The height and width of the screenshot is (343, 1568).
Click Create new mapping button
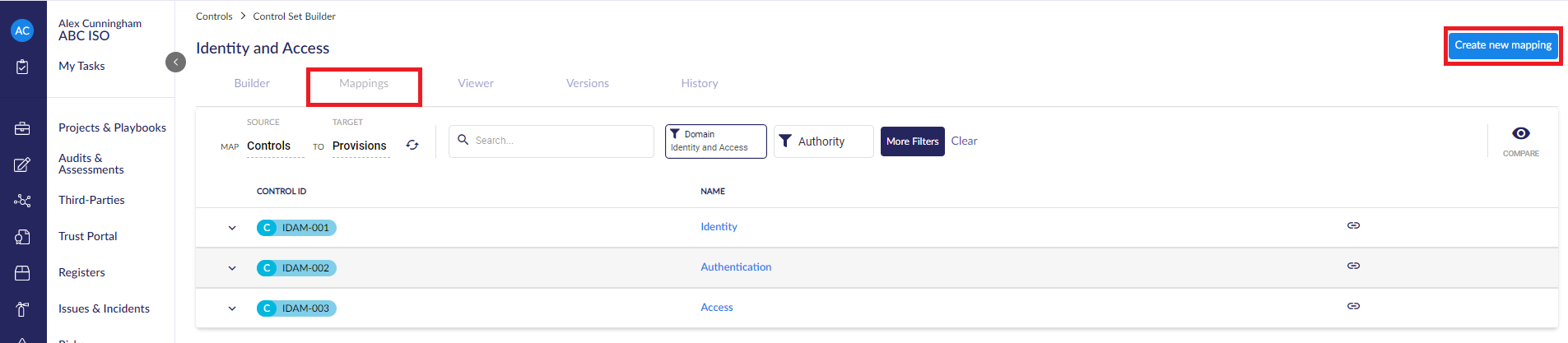(1502, 45)
